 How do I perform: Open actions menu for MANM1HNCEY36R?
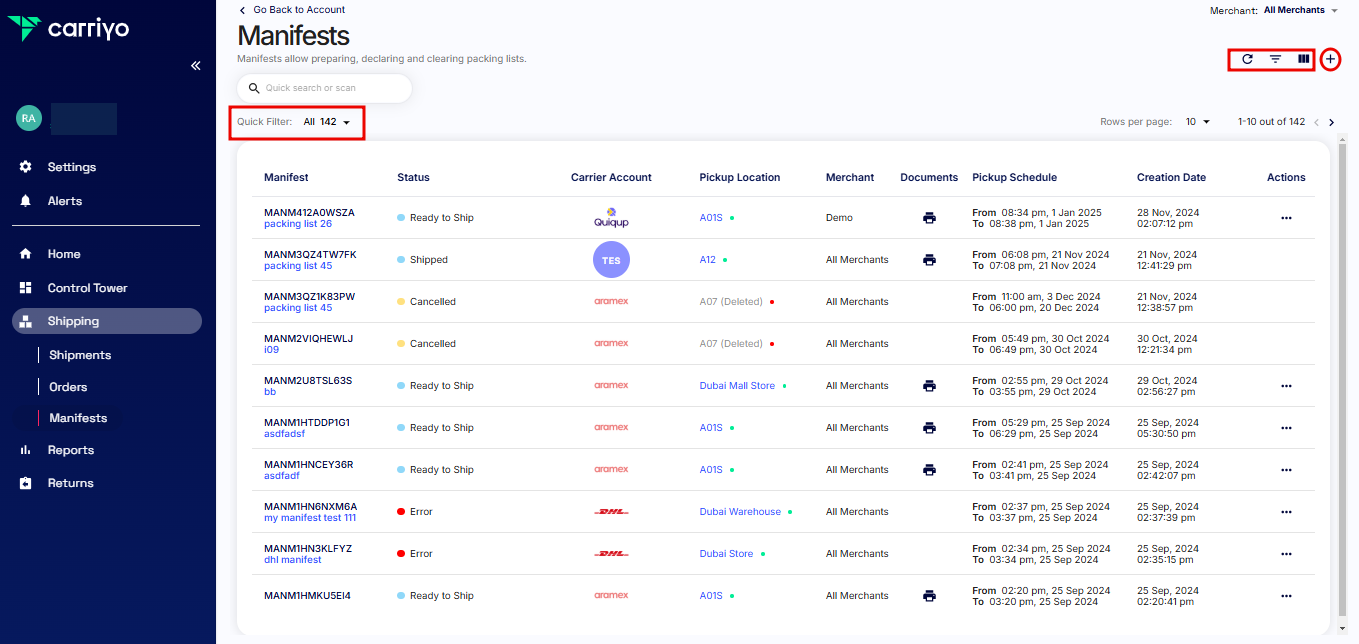tap(1286, 470)
